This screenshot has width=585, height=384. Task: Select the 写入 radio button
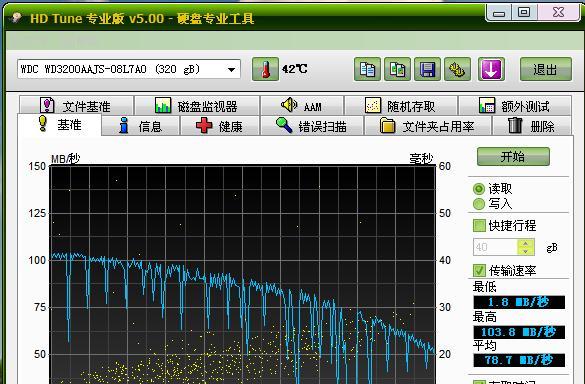coord(479,204)
